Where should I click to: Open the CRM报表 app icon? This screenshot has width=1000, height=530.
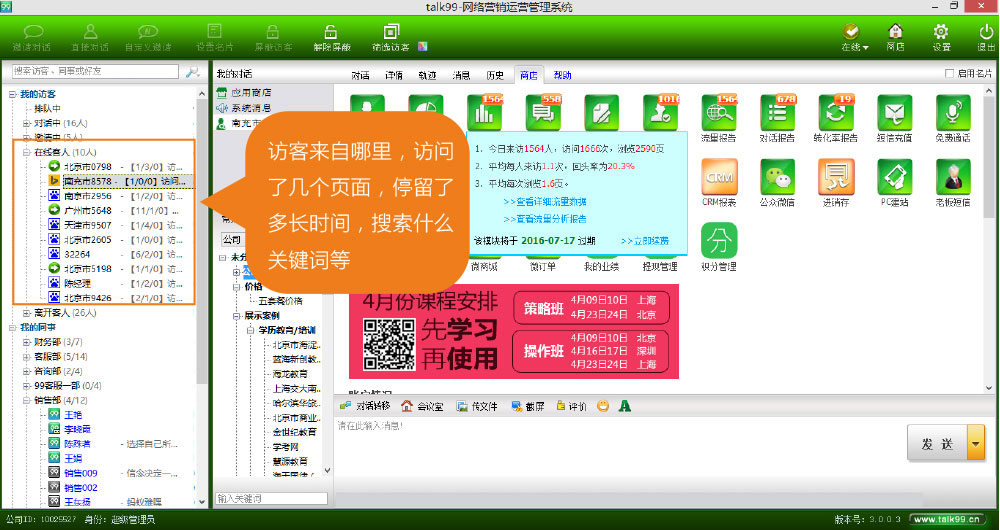(719, 177)
